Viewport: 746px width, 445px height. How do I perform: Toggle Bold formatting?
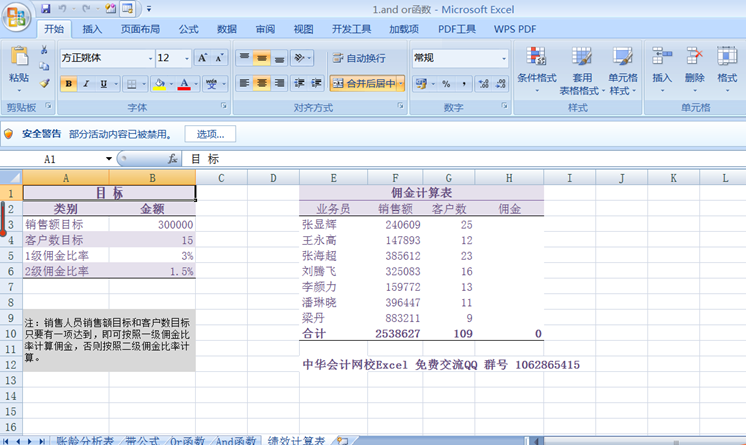69,84
